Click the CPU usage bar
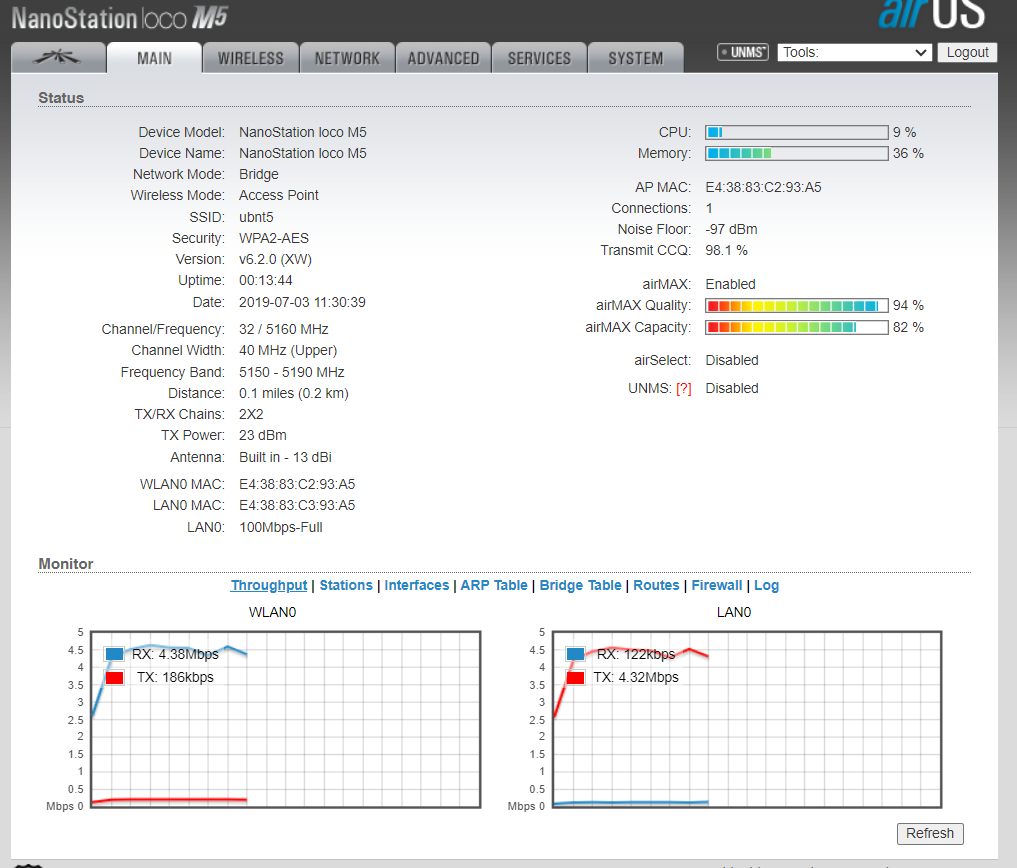Image resolution: width=1017 pixels, height=868 pixels. click(796, 132)
